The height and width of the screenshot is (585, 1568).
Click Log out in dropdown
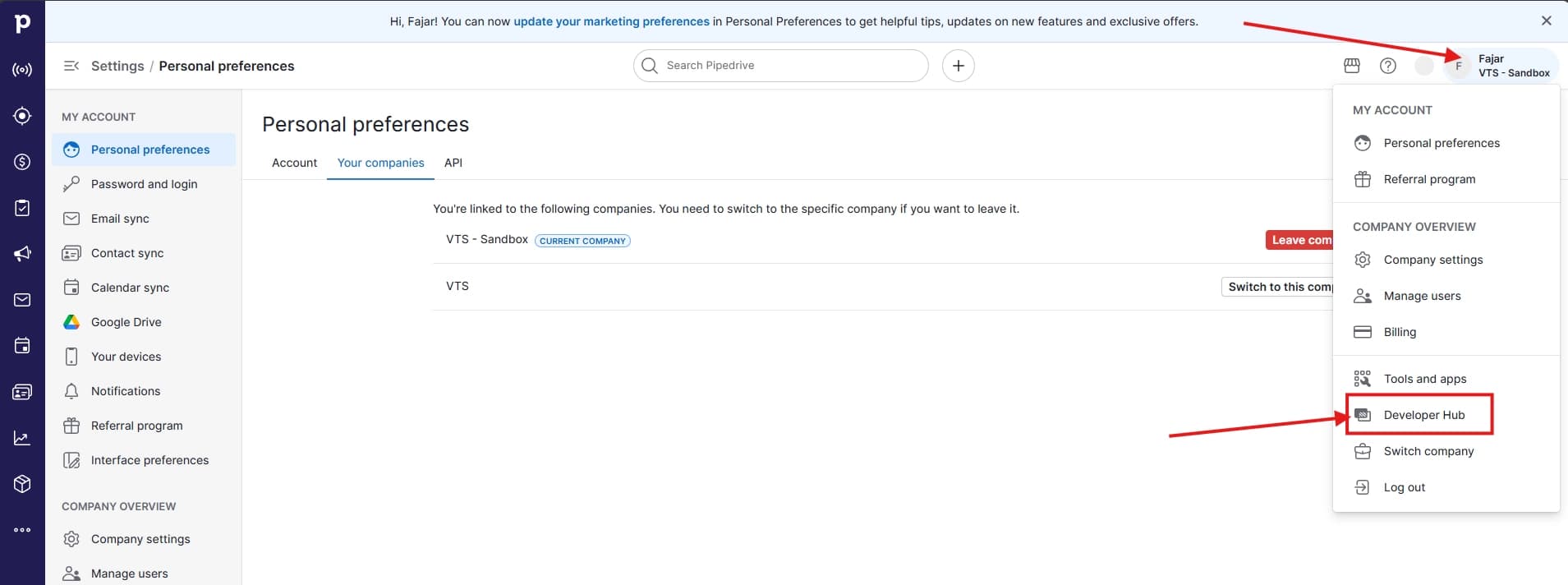pos(1446,487)
